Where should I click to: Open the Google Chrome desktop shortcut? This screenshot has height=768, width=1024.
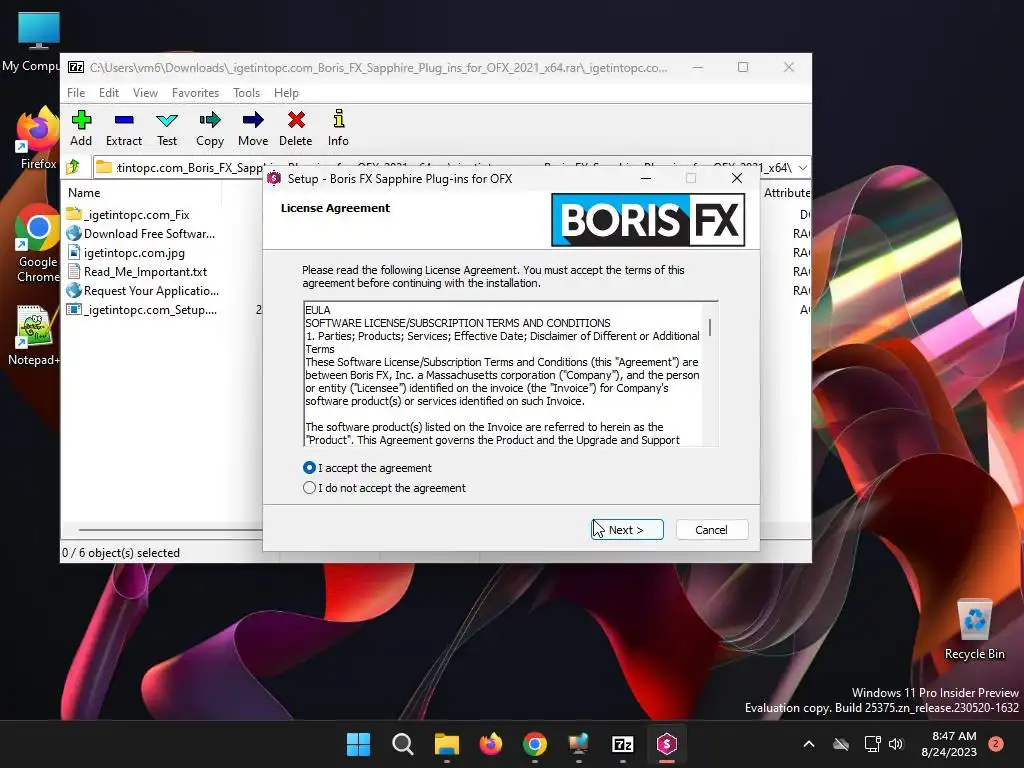38,243
